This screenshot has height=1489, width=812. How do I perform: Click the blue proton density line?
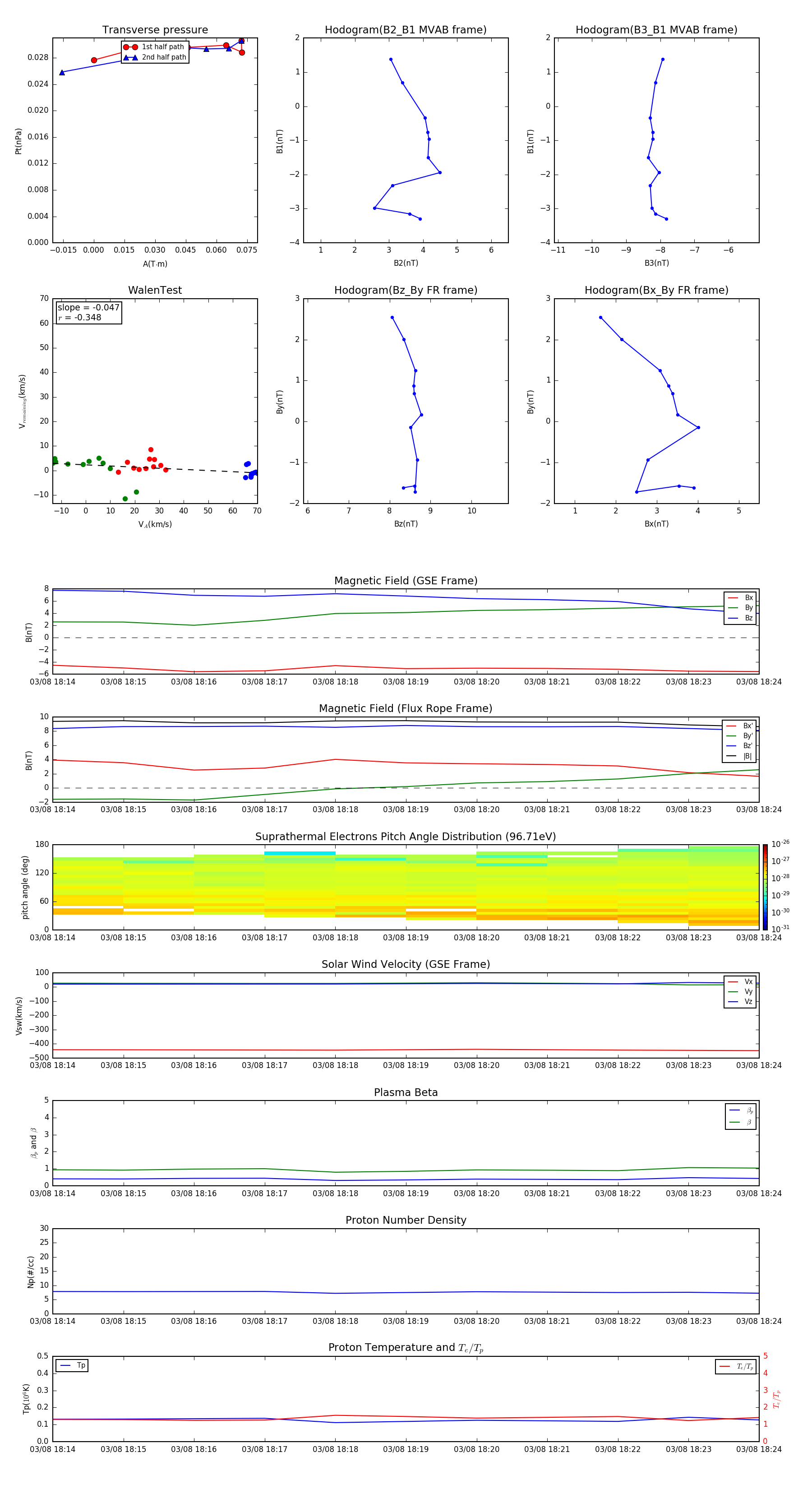click(x=405, y=1292)
